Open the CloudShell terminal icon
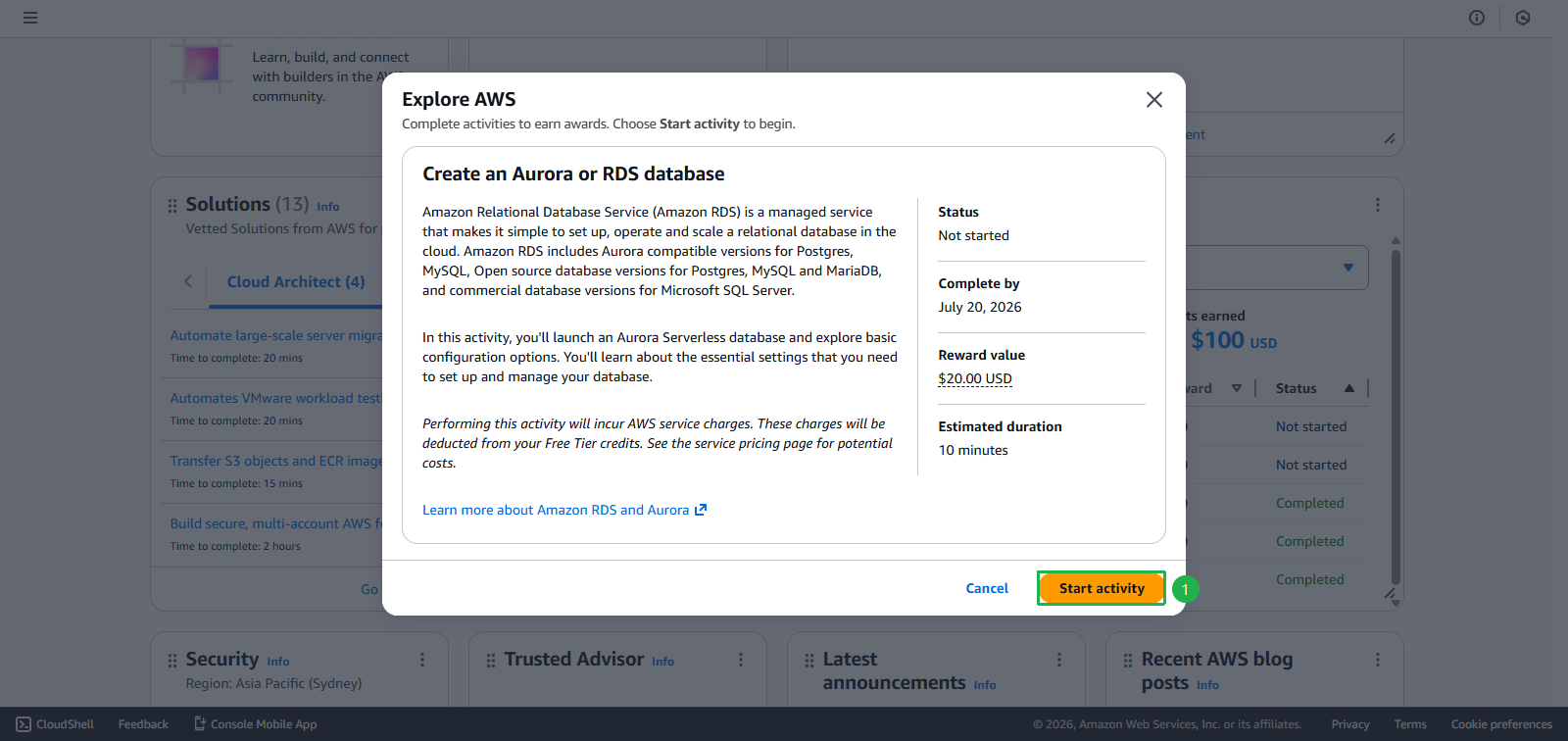 (x=24, y=724)
